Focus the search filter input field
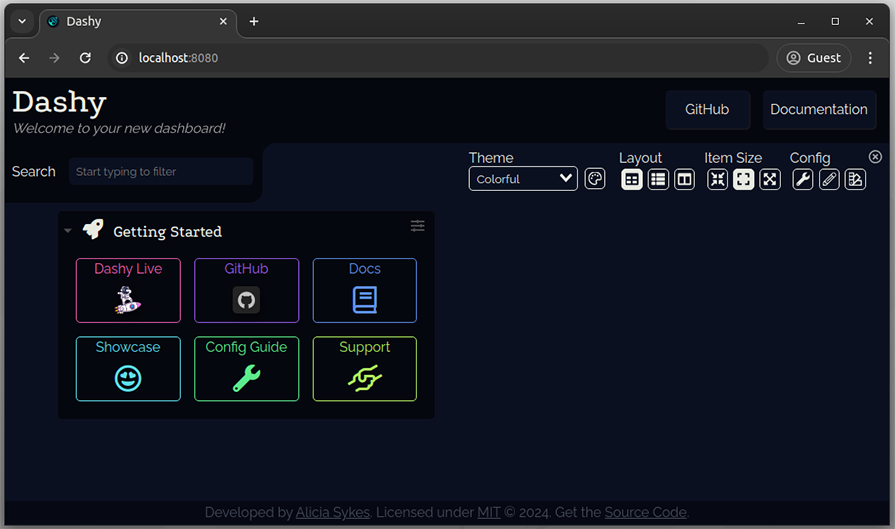 161,172
